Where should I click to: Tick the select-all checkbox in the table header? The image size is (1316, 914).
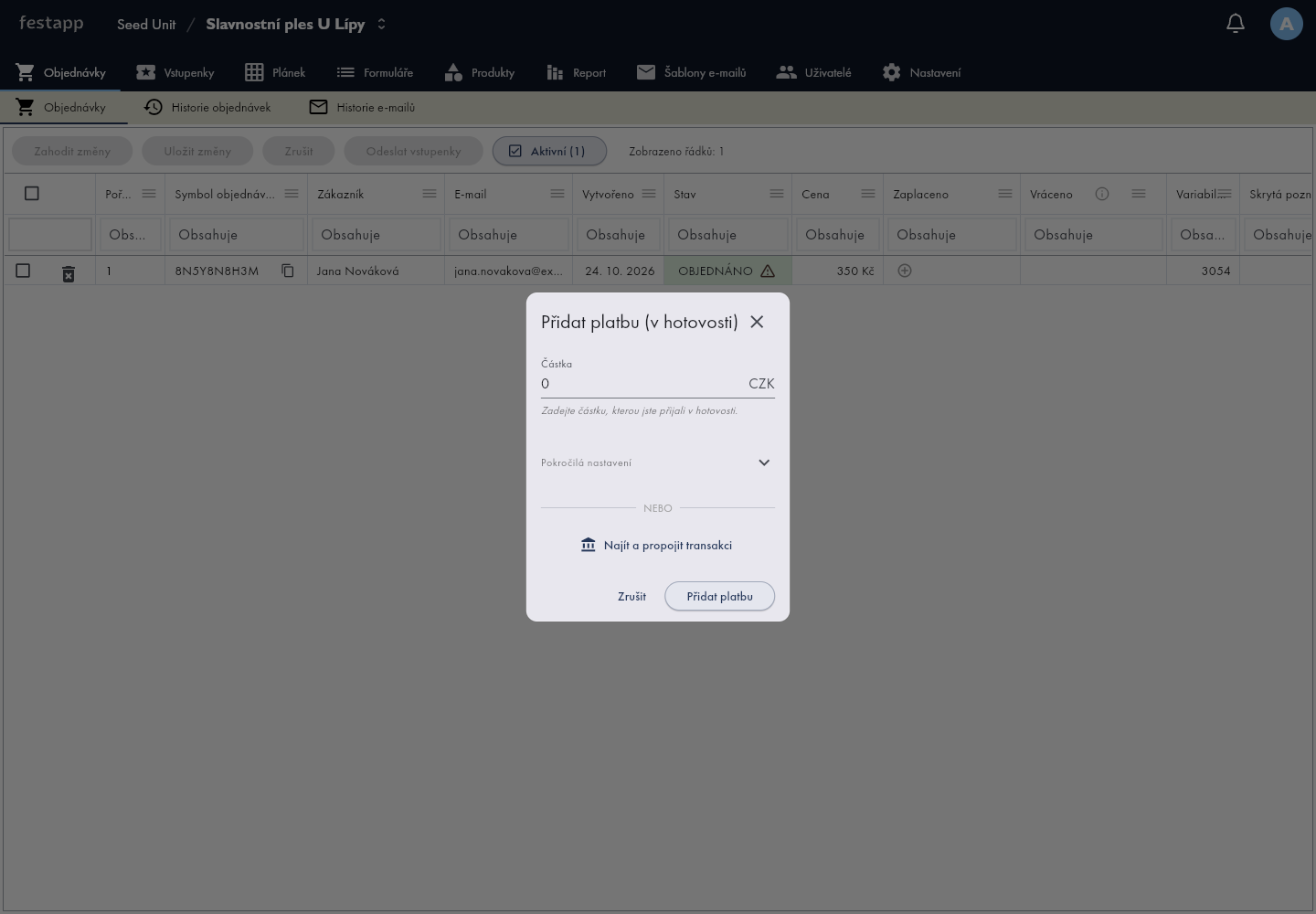pos(32,194)
